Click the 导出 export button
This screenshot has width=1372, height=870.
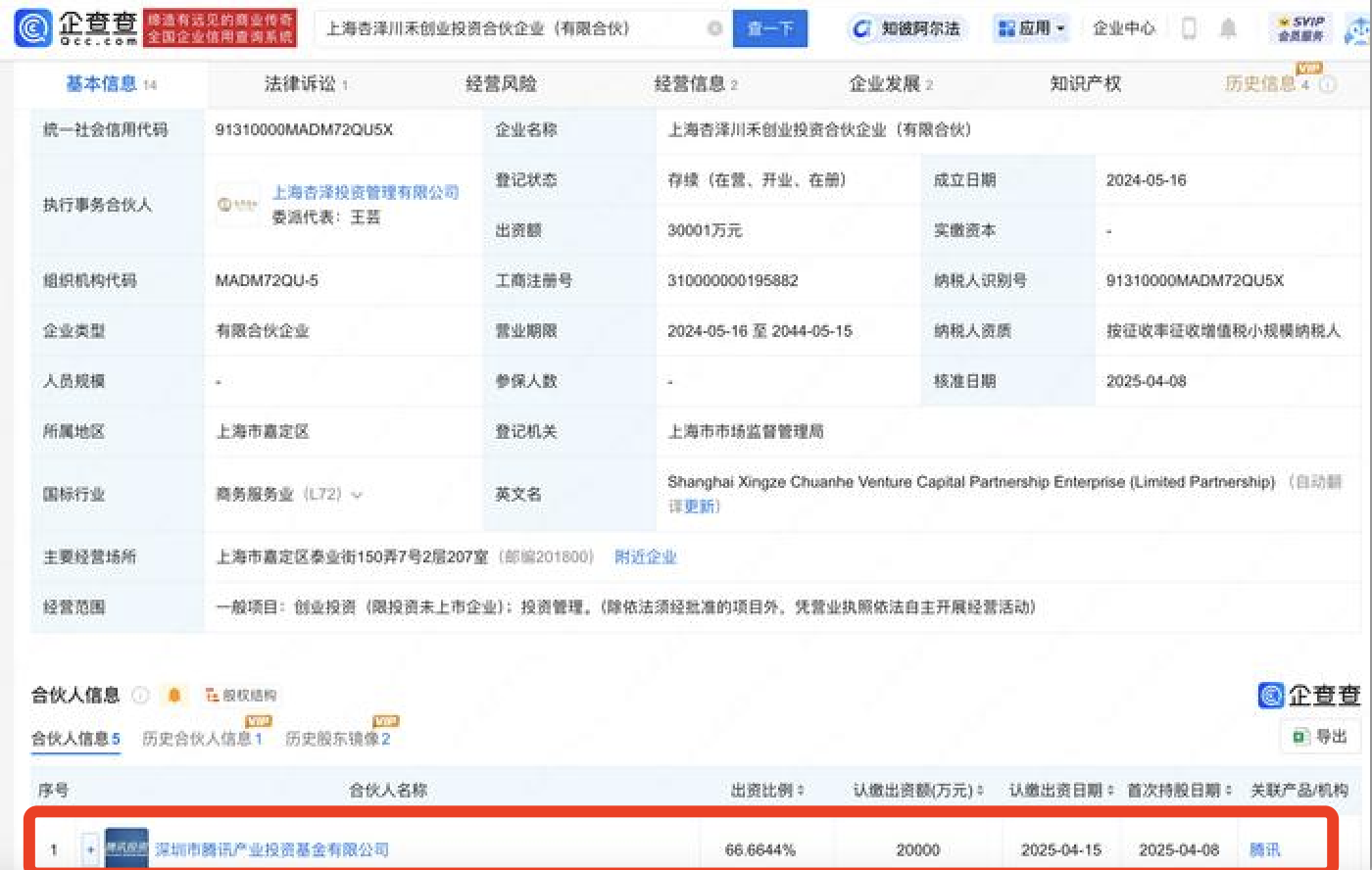coord(1320,737)
